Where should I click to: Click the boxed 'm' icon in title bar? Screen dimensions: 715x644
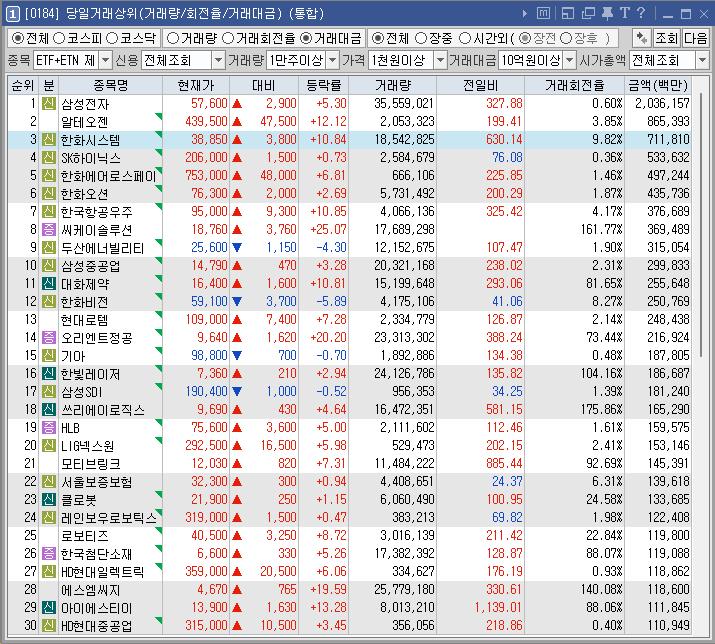tap(543, 13)
